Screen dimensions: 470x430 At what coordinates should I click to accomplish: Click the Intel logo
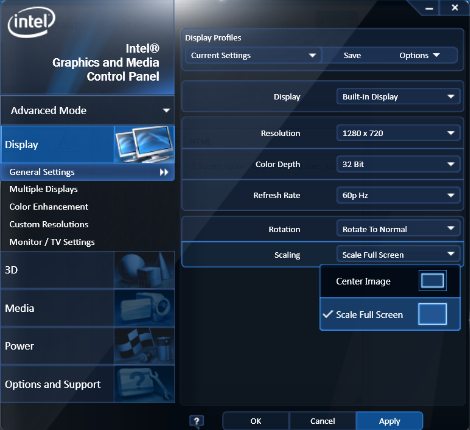(31, 22)
